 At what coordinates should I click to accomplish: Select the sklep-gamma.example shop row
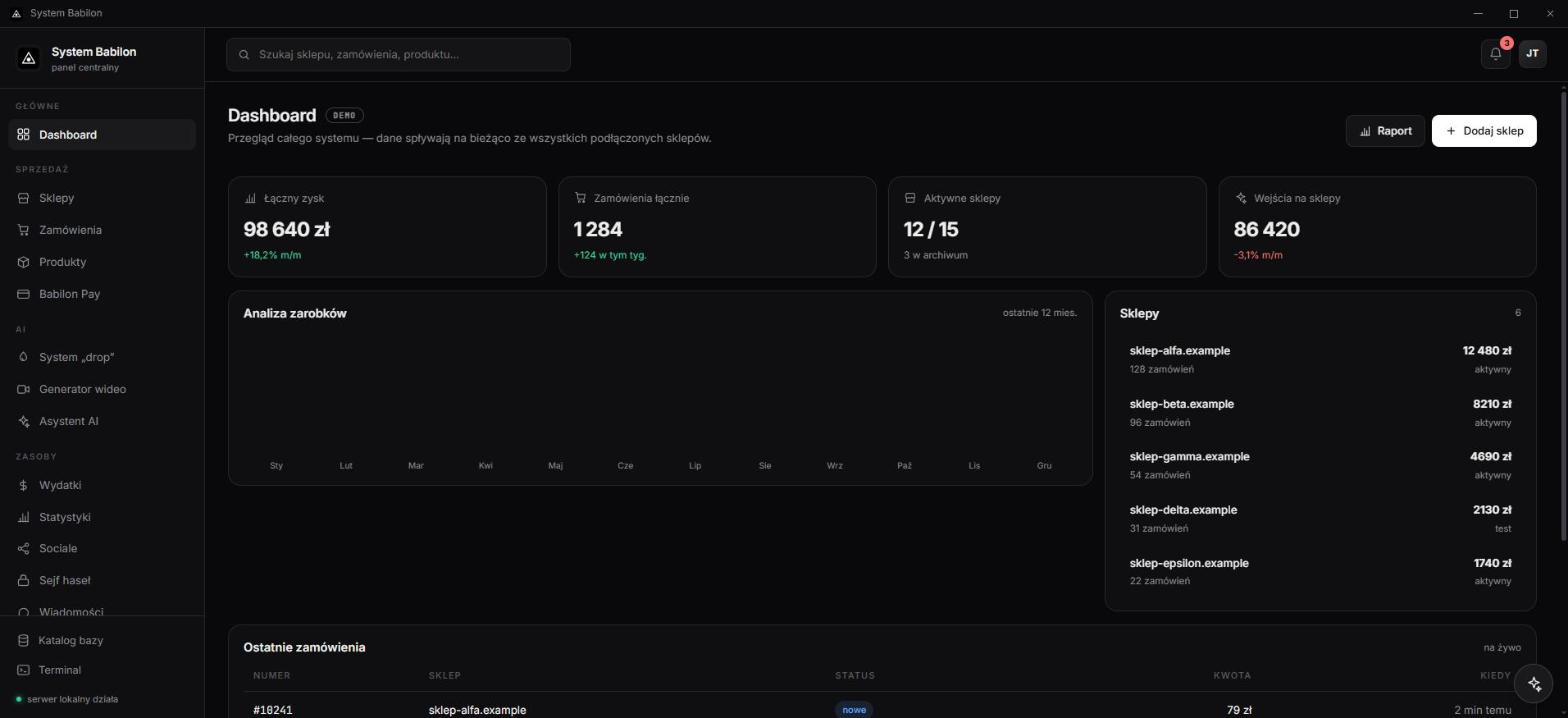1320,466
